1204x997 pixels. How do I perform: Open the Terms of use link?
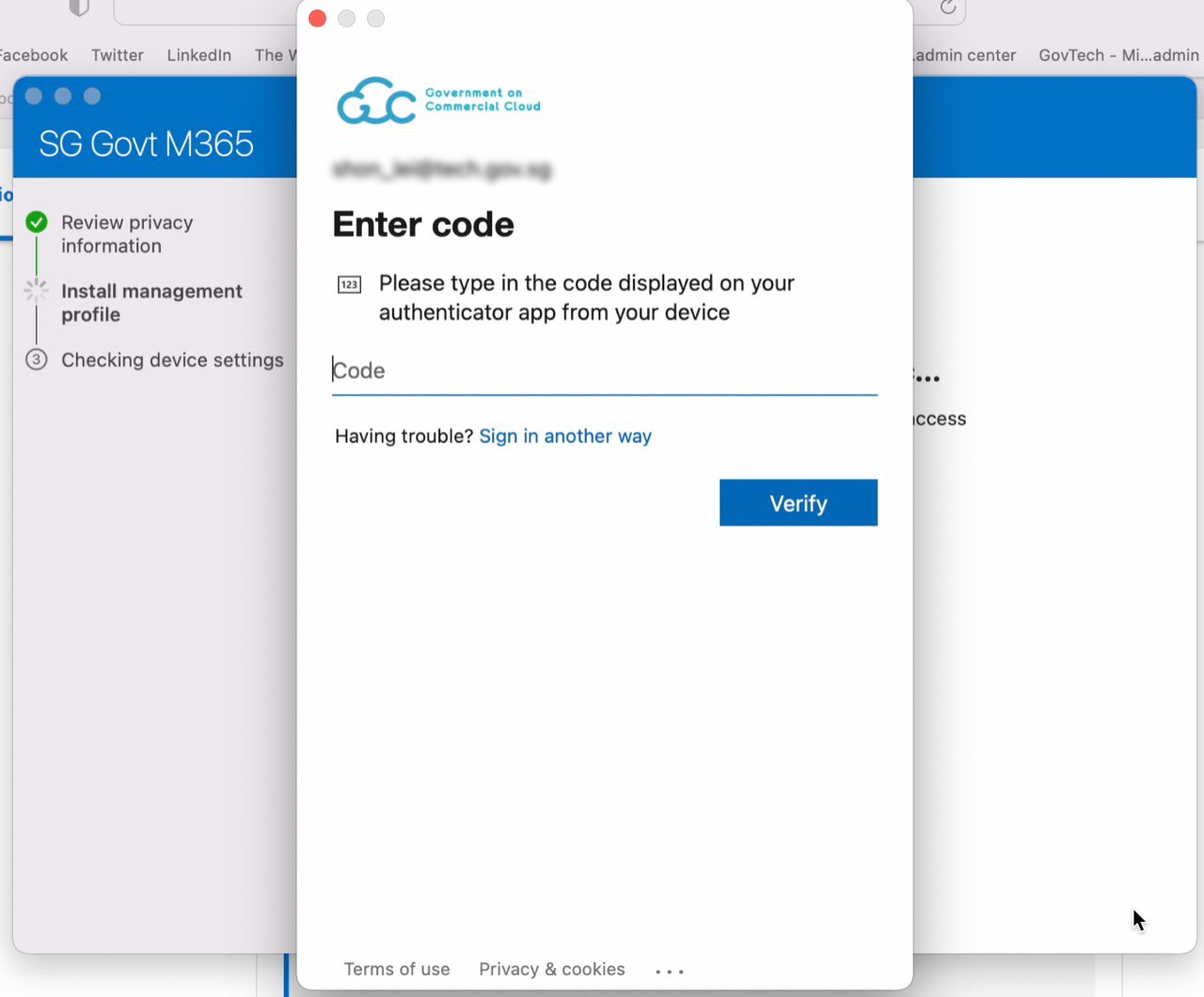pos(396,969)
